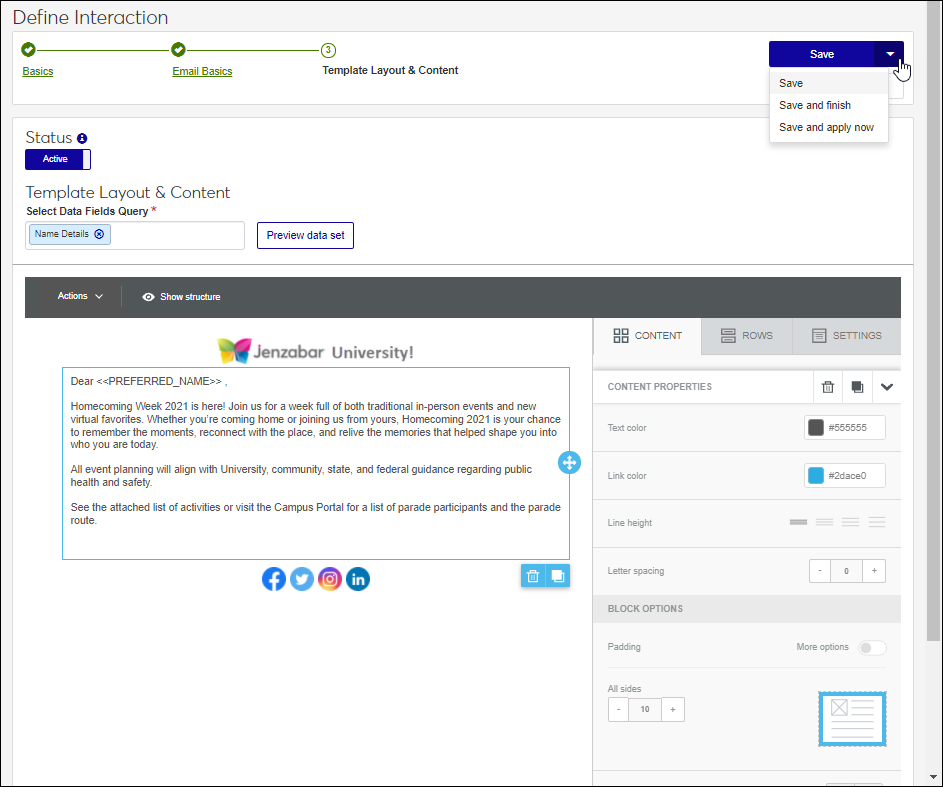Screen dimensions: 943x787
Task: Open the Text color swatch
Action: tap(816, 428)
